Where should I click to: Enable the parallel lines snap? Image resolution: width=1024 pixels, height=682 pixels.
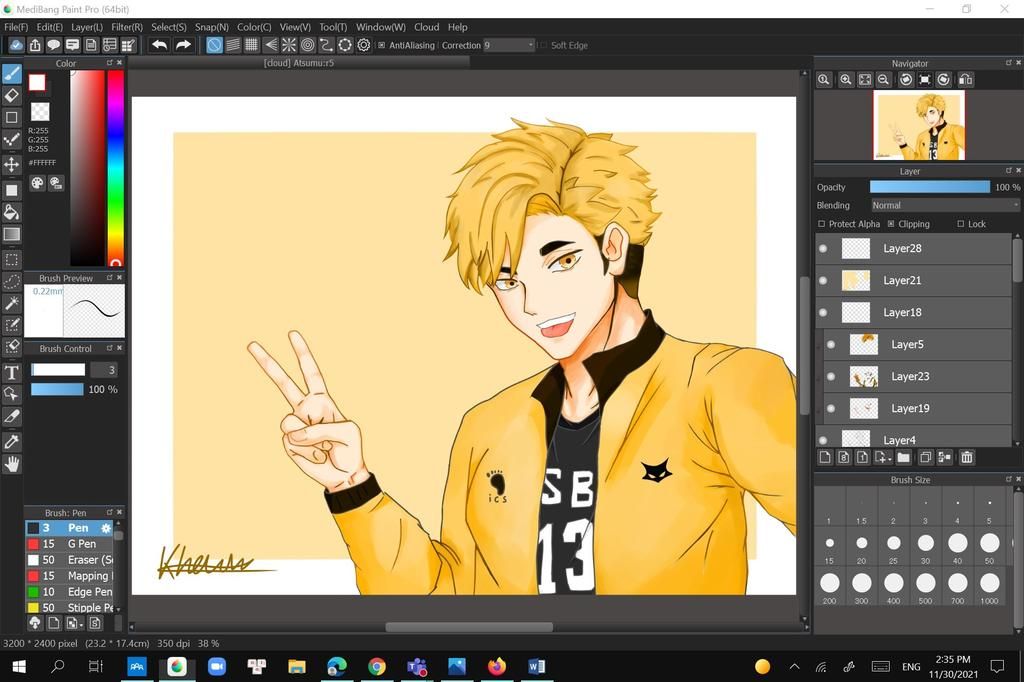232,45
